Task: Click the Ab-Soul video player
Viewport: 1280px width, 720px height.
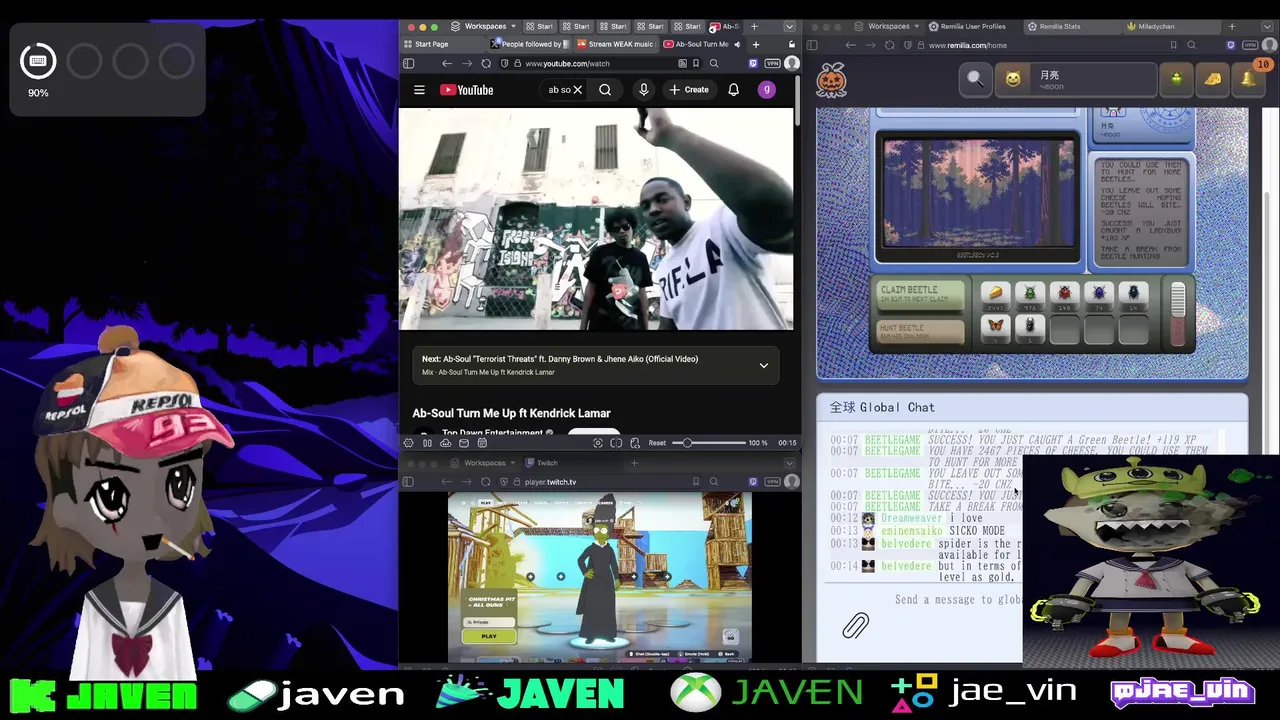Action: click(x=596, y=218)
